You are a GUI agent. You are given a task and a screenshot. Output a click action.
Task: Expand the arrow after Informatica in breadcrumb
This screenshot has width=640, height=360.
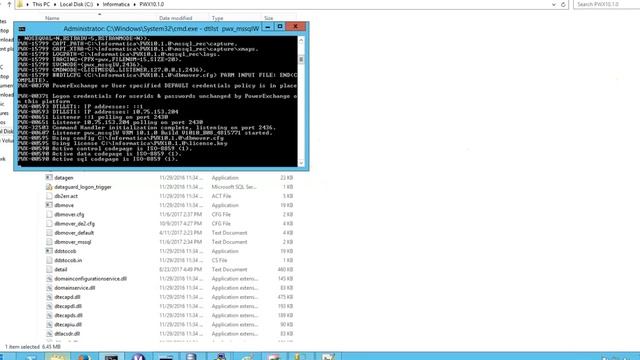coord(135,4)
